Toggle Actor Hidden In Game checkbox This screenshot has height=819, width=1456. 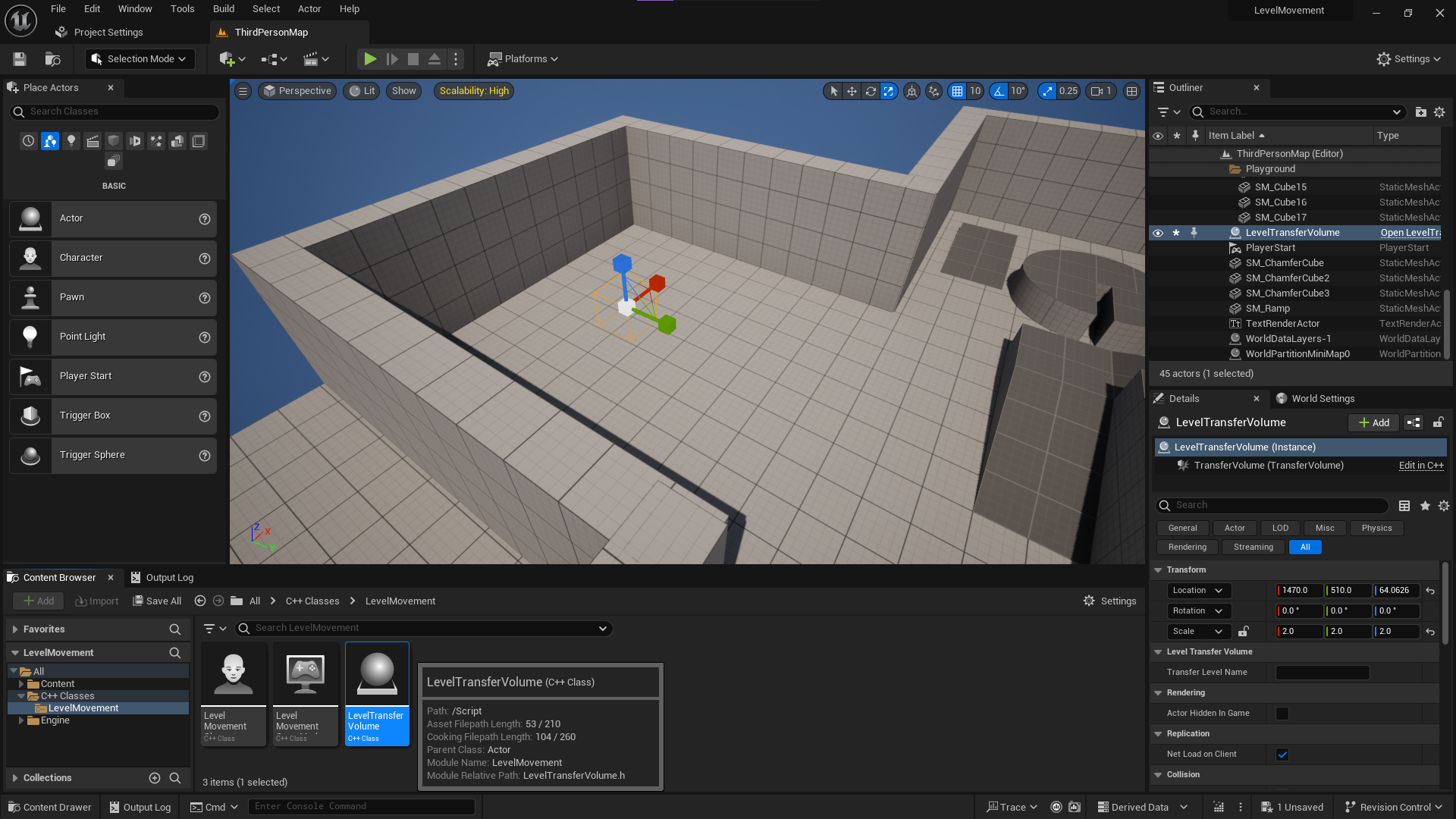point(1282,714)
